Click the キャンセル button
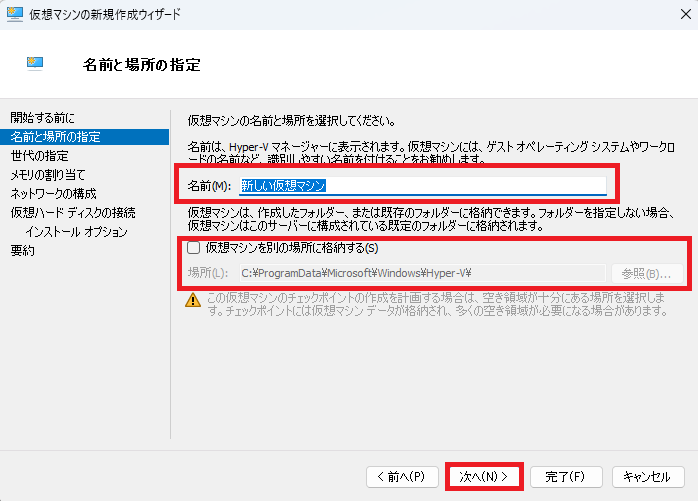The width and height of the screenshot is (698, 501). tap(648, 477)
